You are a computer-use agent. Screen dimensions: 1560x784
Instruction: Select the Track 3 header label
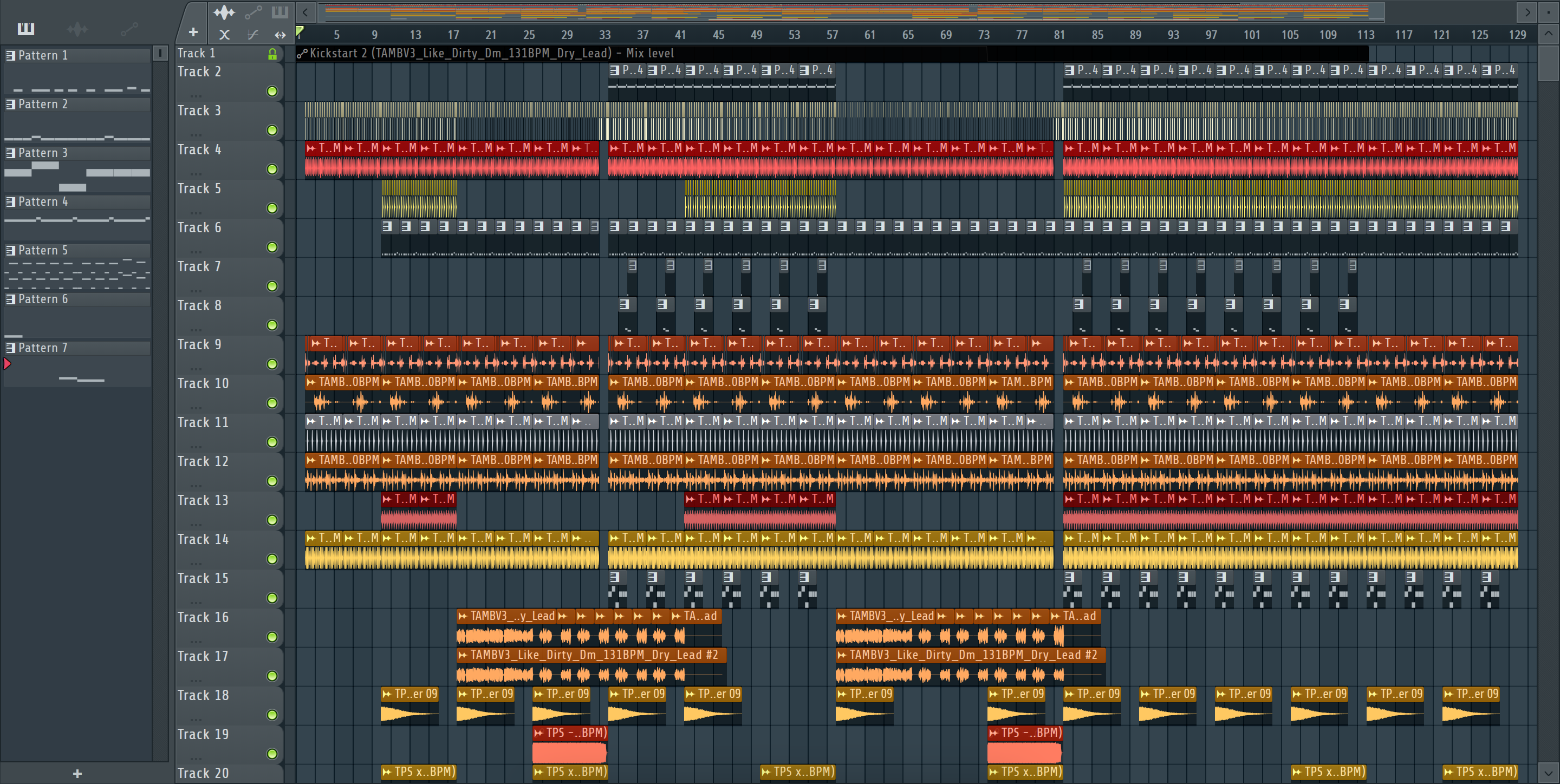pyautogui.click(x=199, y=111)
